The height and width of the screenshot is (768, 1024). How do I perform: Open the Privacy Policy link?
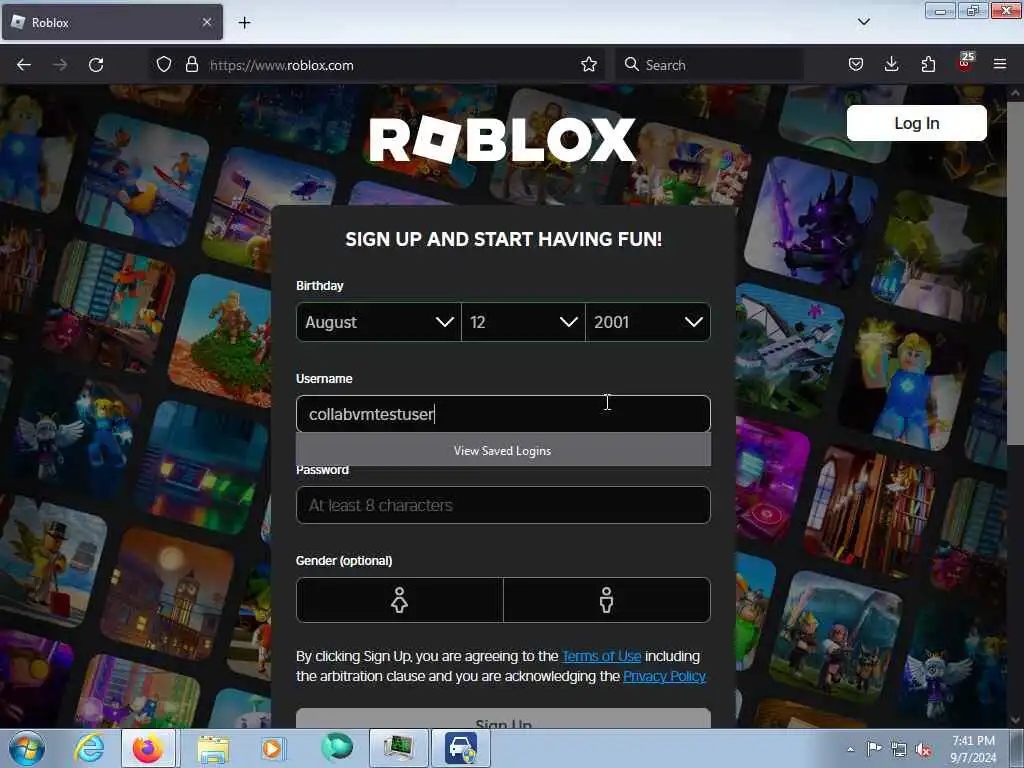664,677
